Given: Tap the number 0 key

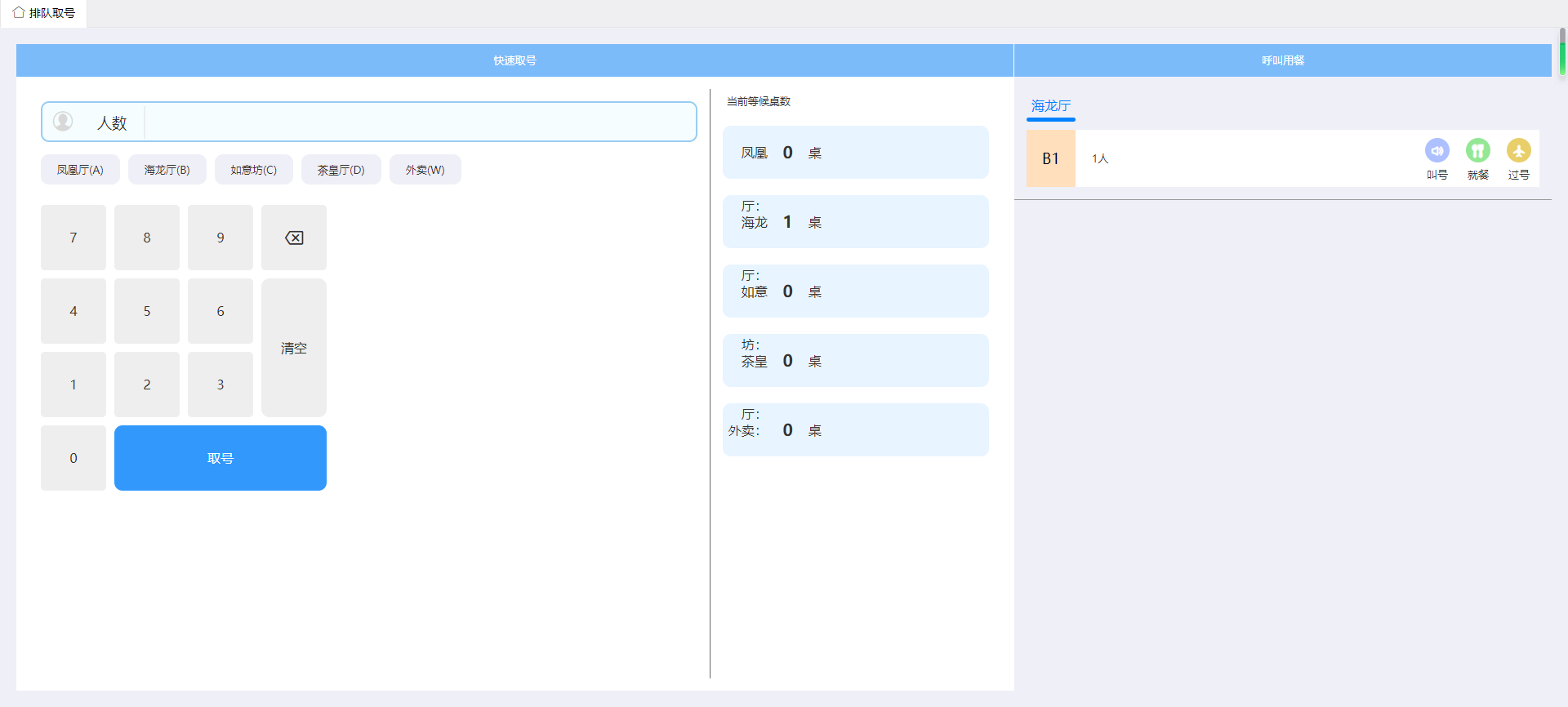Looking at the screenshot, I should pyautogui.click(x=73, y=458).
